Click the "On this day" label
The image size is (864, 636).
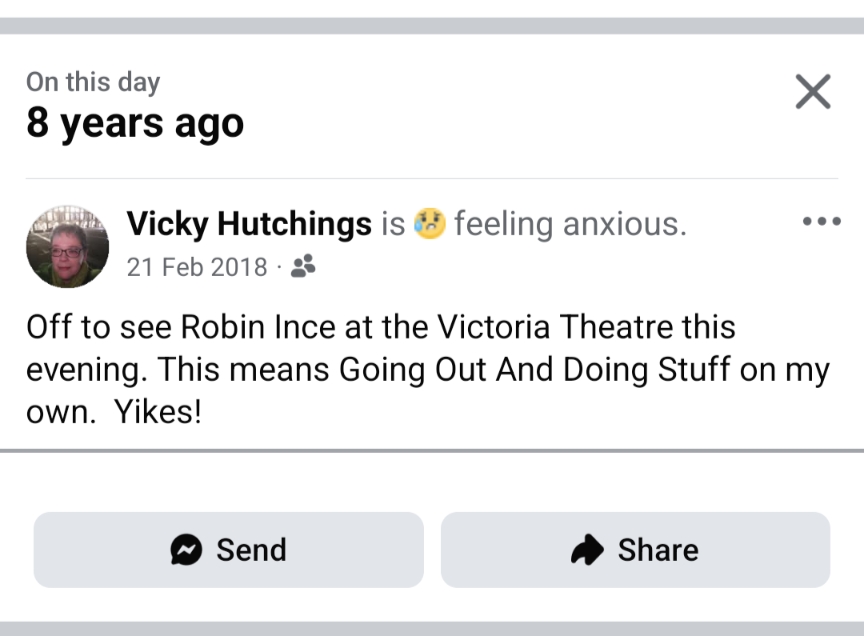(93, 82)
